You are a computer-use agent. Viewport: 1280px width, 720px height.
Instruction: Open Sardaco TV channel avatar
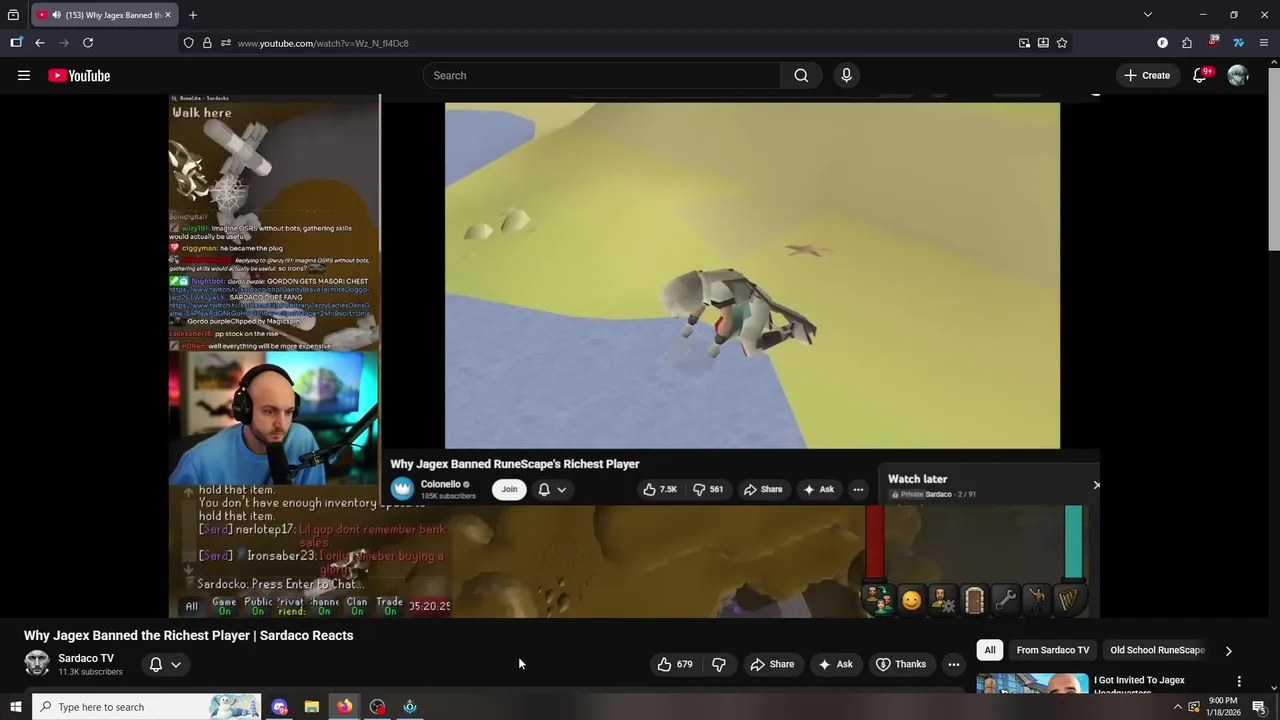click(x=37, y=663)
